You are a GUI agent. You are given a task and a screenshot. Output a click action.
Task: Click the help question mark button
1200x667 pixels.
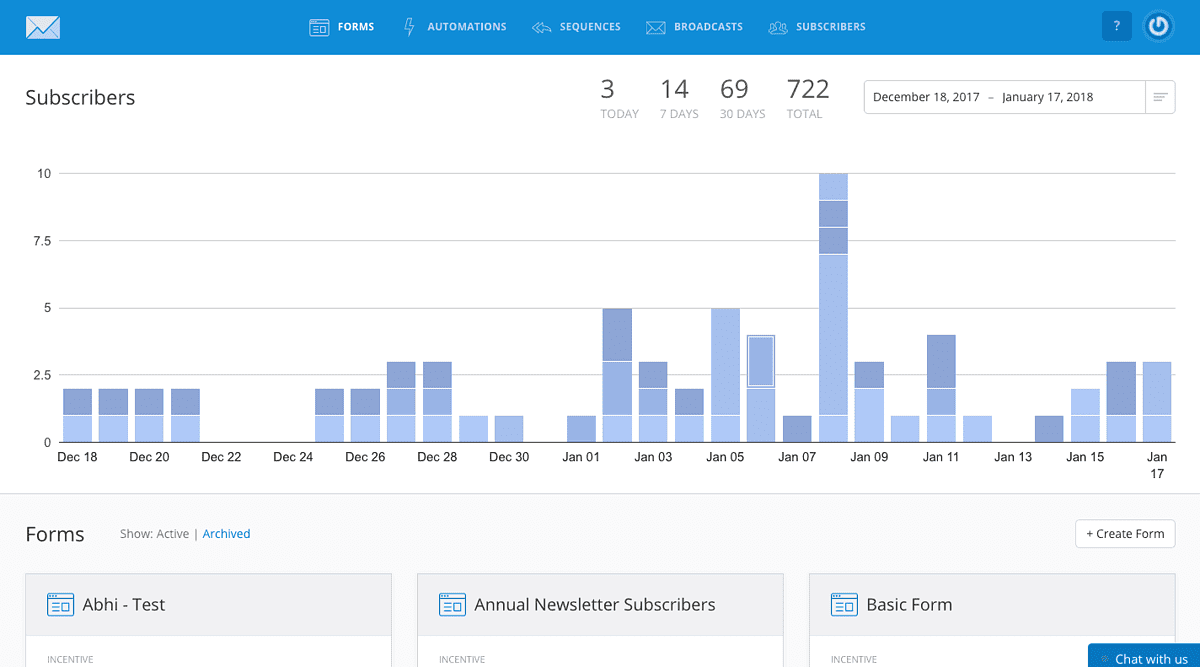(1116, 27)
